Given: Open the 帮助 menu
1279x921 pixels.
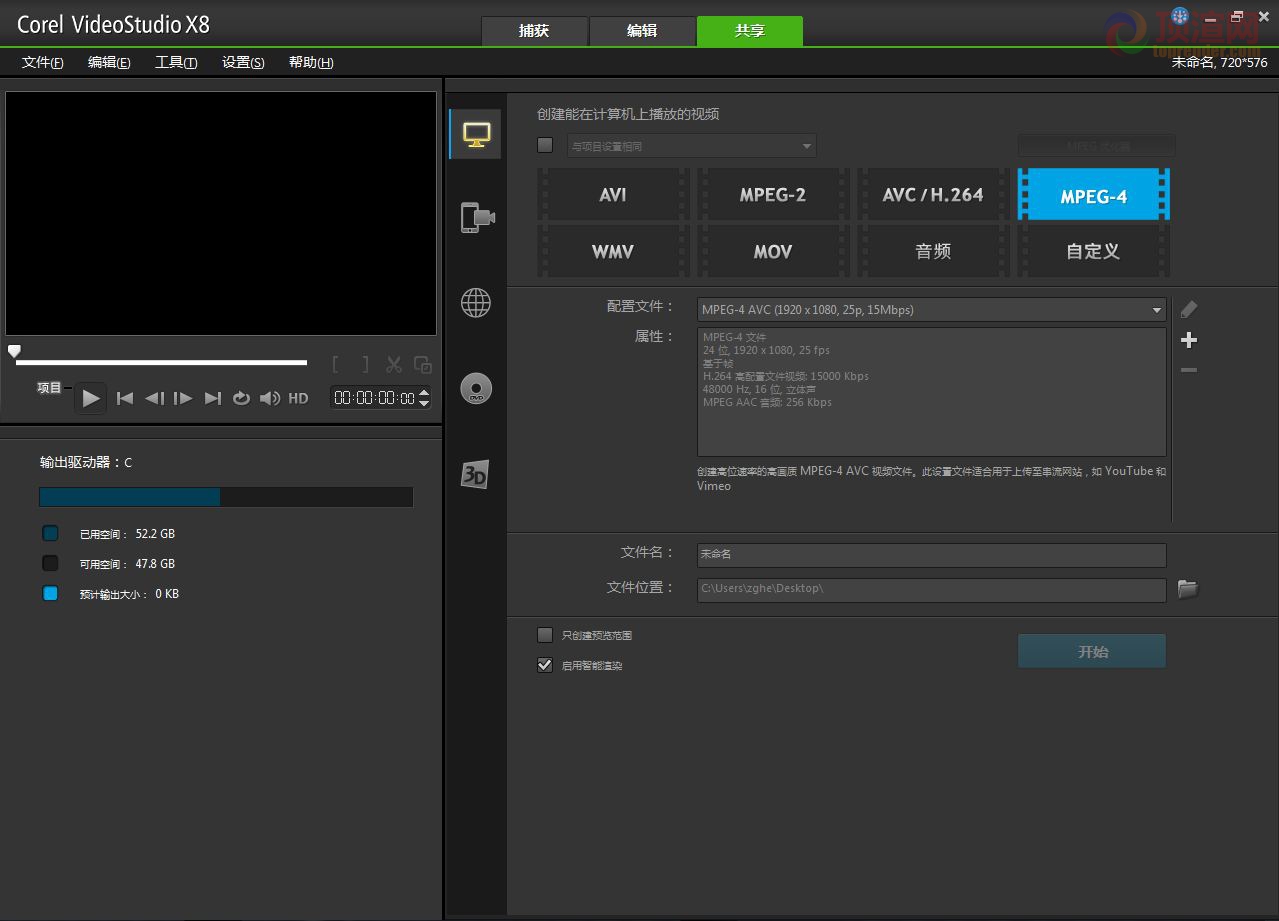Looking at the screenshot, I should [311, 62].
